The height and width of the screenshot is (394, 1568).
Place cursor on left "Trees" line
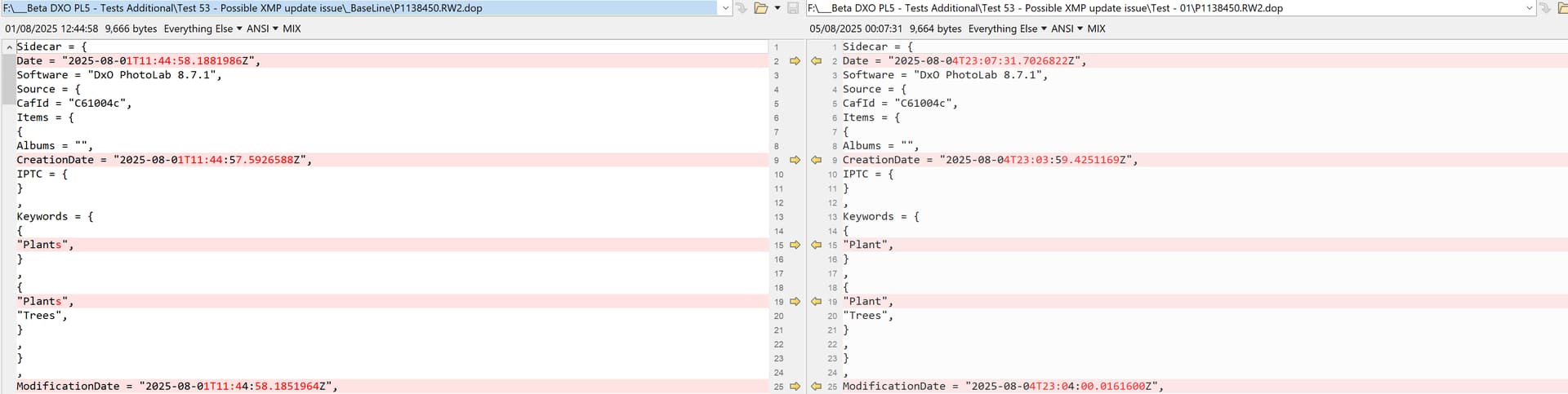[x=42, y=316]
